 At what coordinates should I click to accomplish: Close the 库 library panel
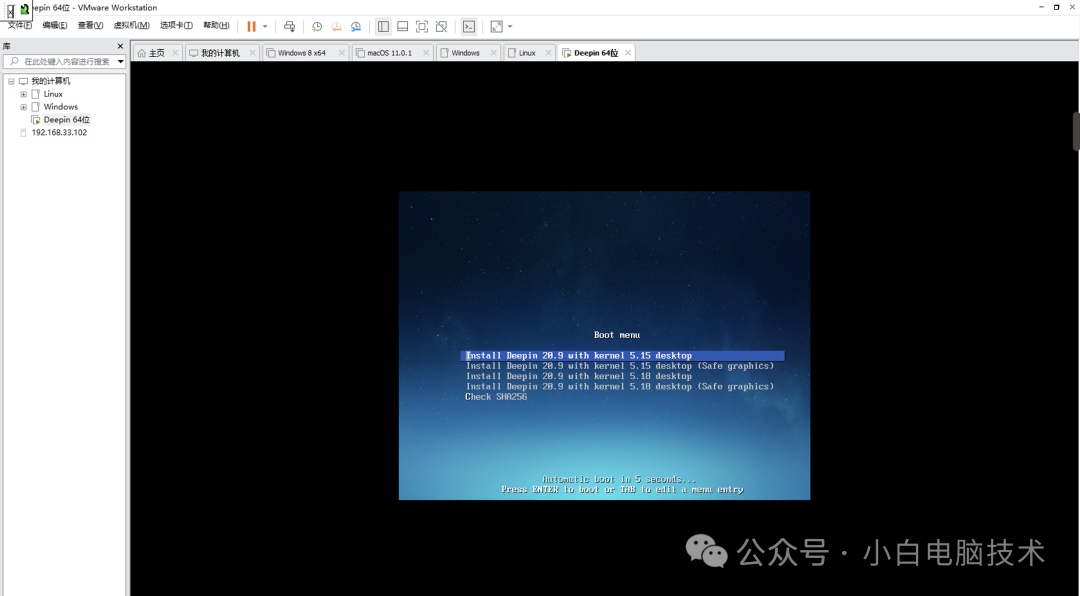(x=120, y=46)
